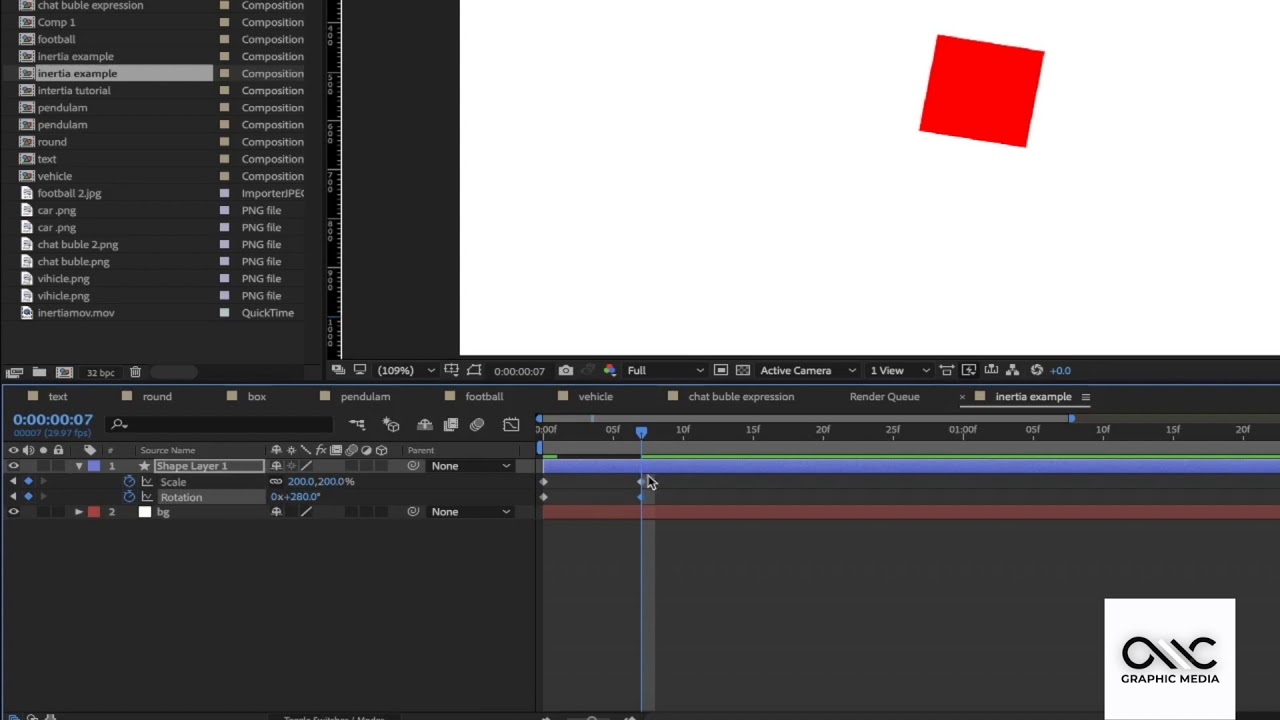The width and height of the screenshot is (1280, 720).
Task: Open the Graph Editor icon
Action: [x=511, y=425]
